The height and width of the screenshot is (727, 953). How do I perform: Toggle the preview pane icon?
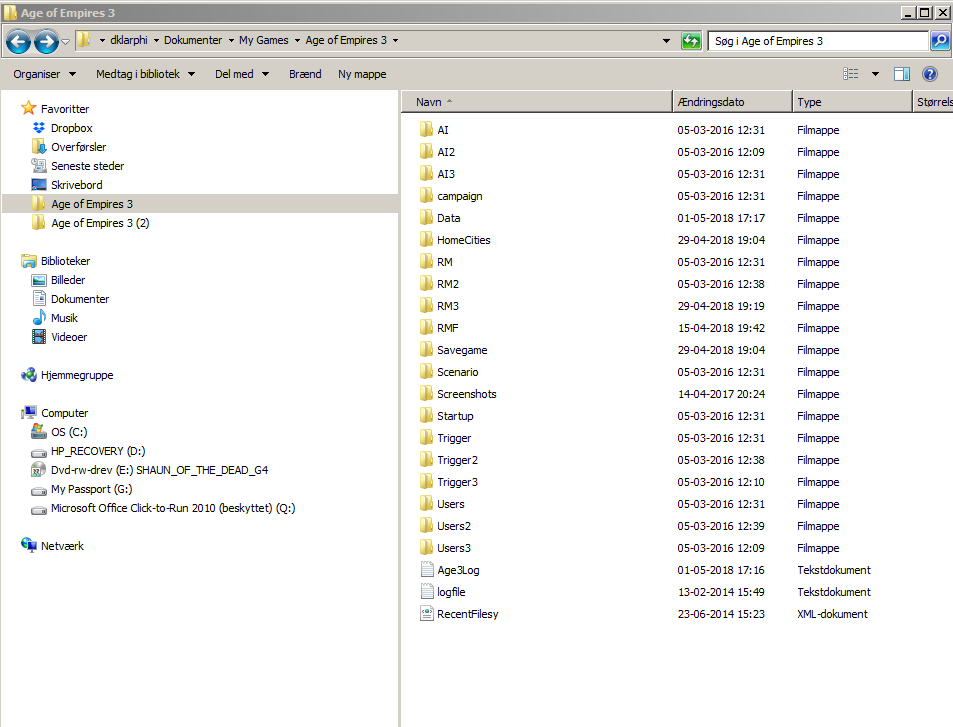[902, 74]
